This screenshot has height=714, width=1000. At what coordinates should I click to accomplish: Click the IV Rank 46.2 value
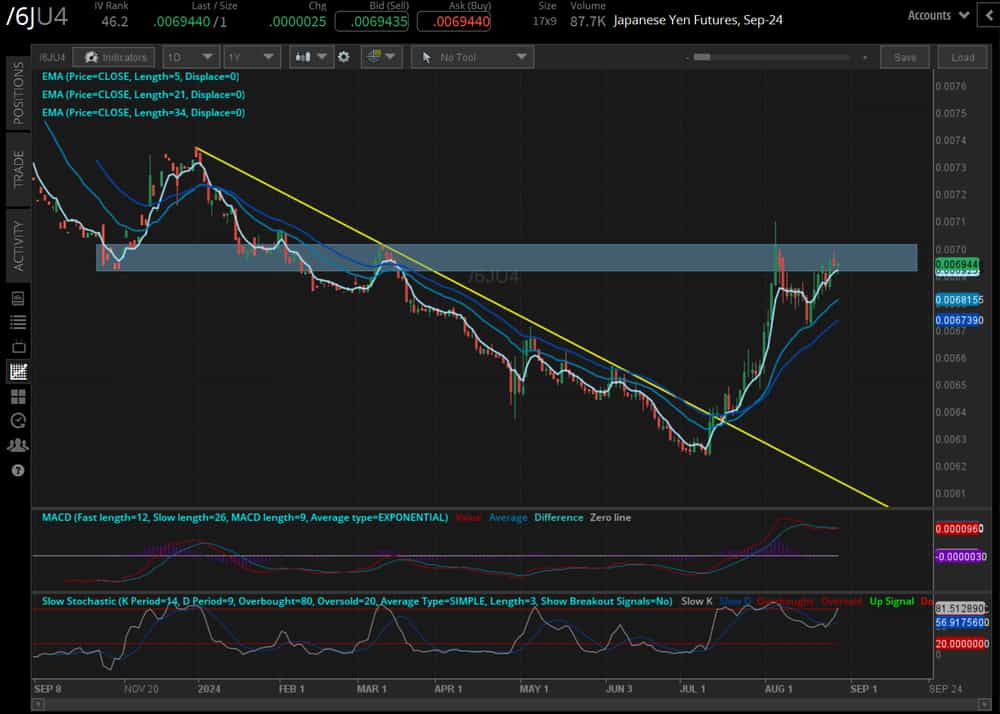pos(115,22)
